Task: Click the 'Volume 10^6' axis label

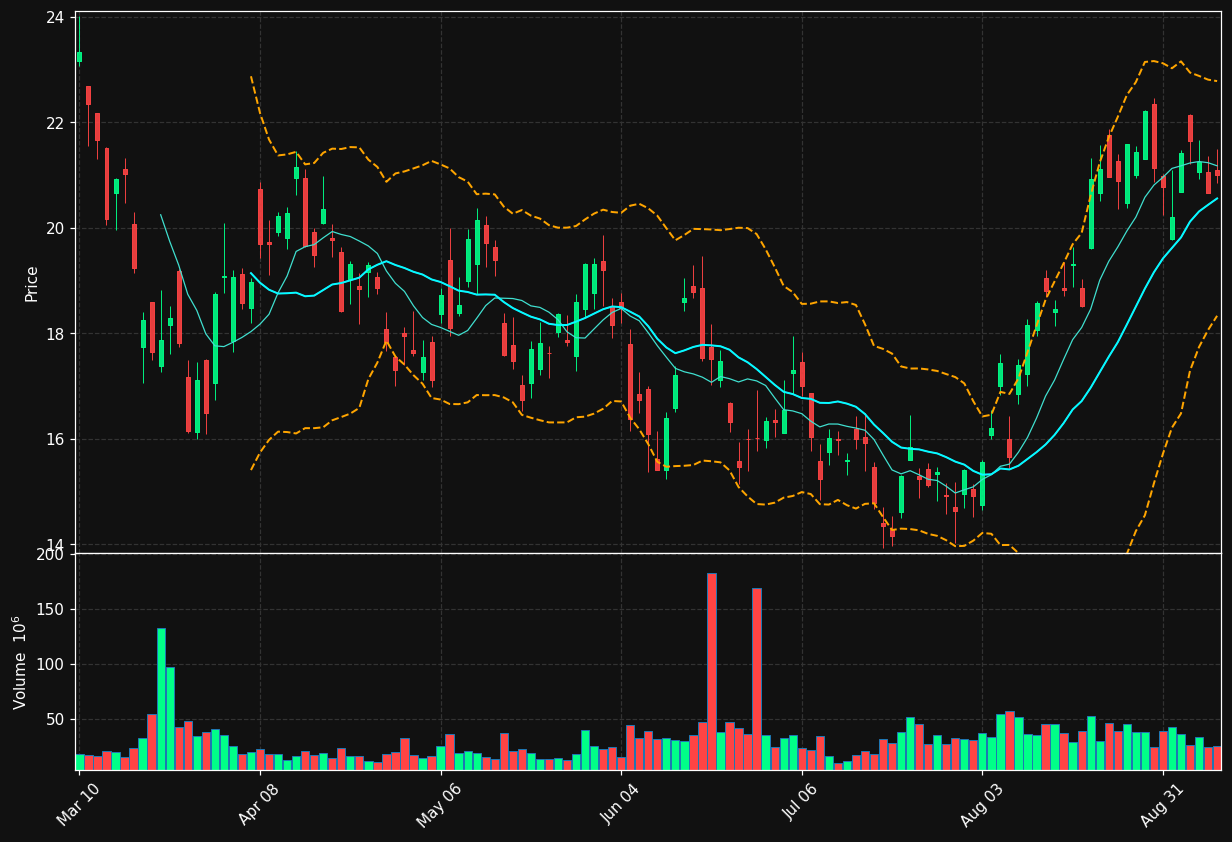Action: pos(20,662)
